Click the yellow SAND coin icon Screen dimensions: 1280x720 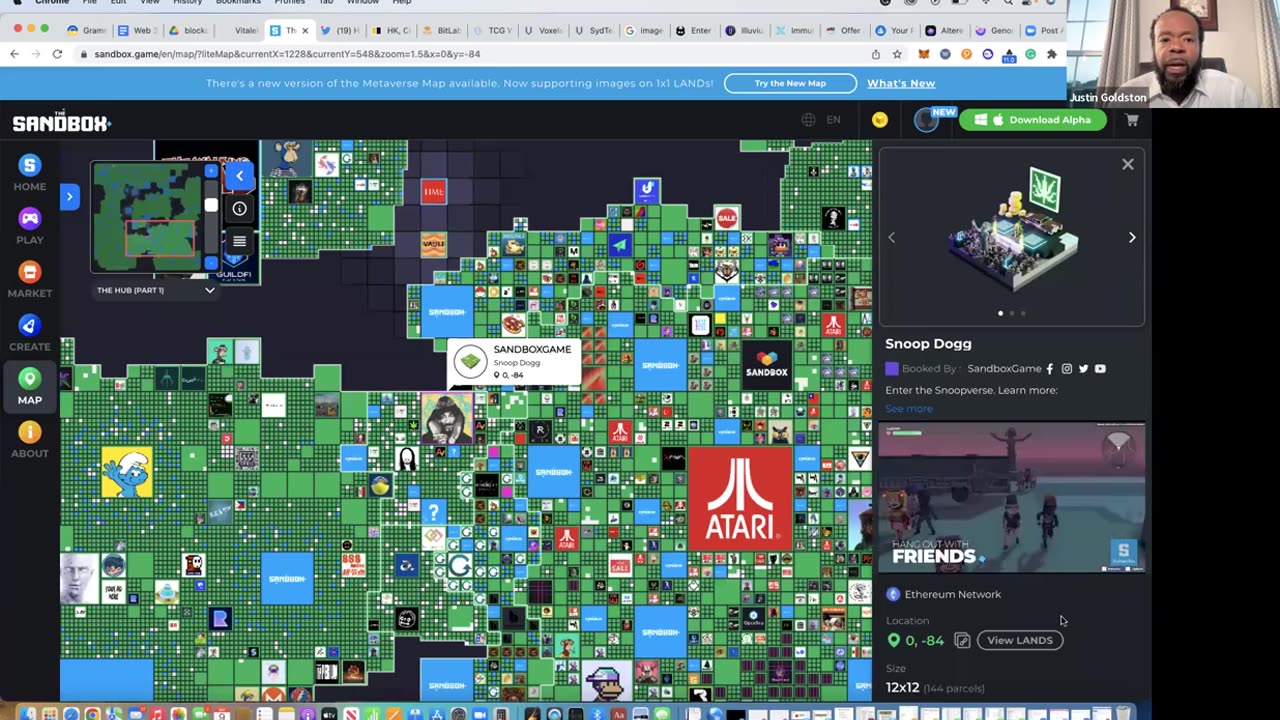point(880,120)
